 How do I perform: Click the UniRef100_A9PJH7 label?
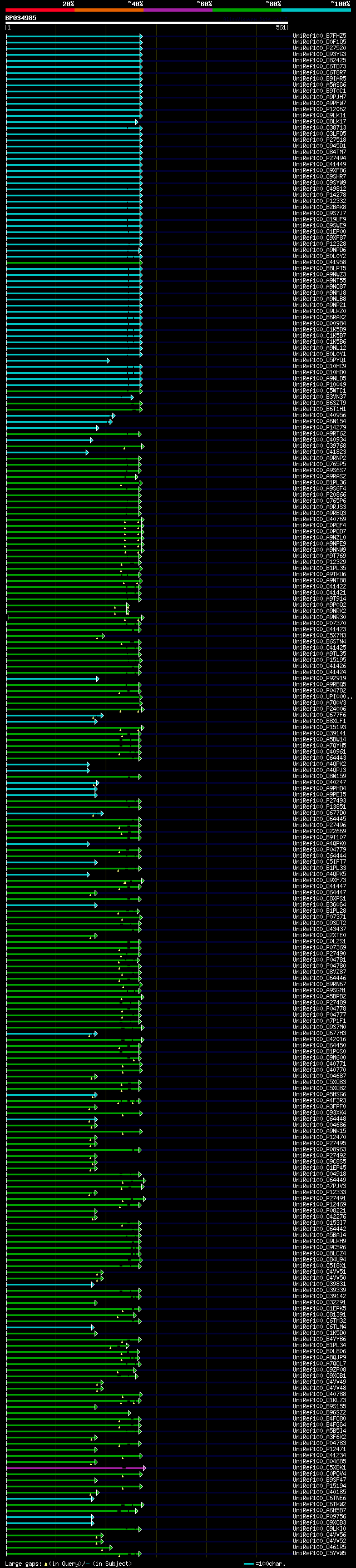point(319,97)
